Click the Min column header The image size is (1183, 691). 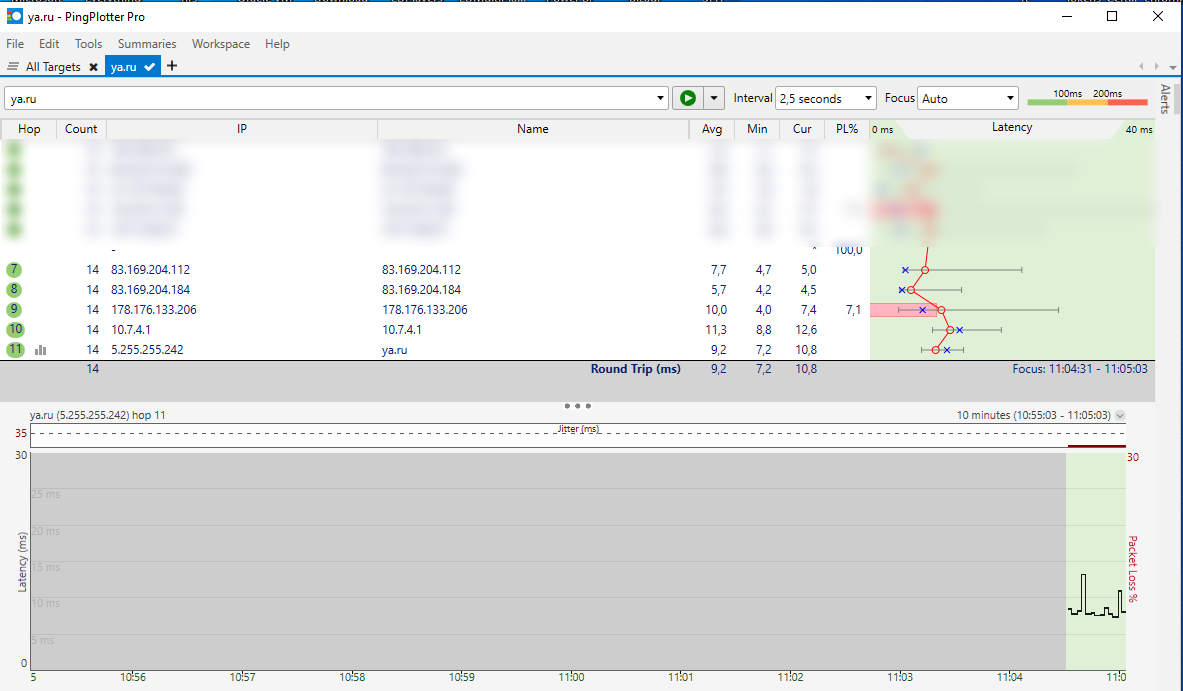point(757,129)
